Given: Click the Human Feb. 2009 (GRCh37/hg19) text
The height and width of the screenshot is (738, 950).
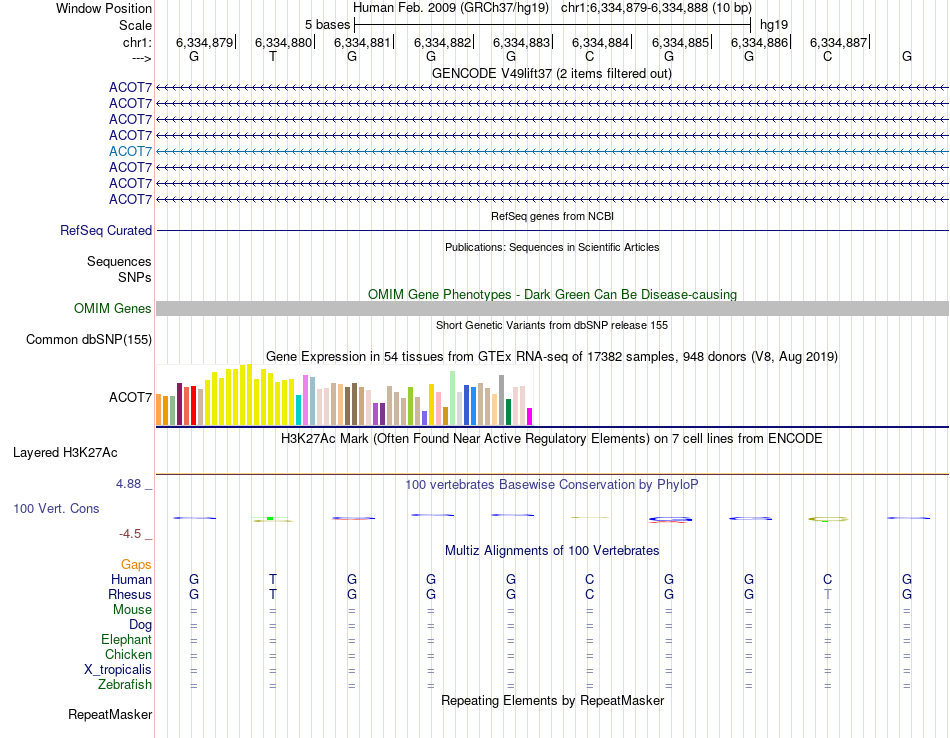Looking at the screenshot, I should pyautogui.click(x=451, y=8).
